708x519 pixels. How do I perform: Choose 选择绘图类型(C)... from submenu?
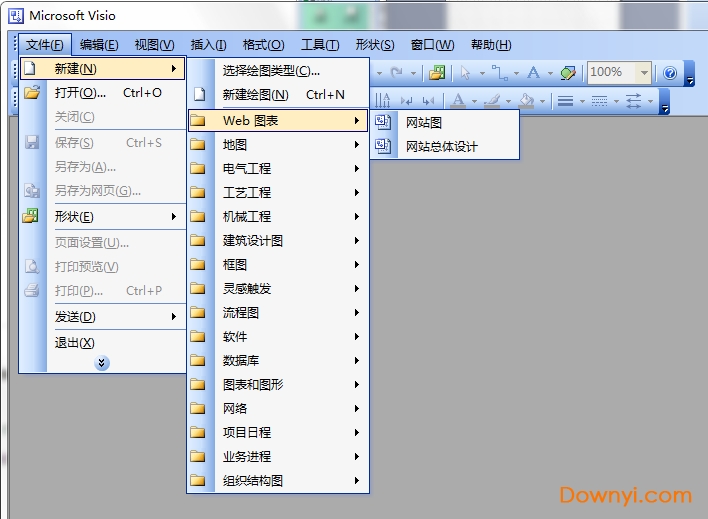[x=271, y=71]
